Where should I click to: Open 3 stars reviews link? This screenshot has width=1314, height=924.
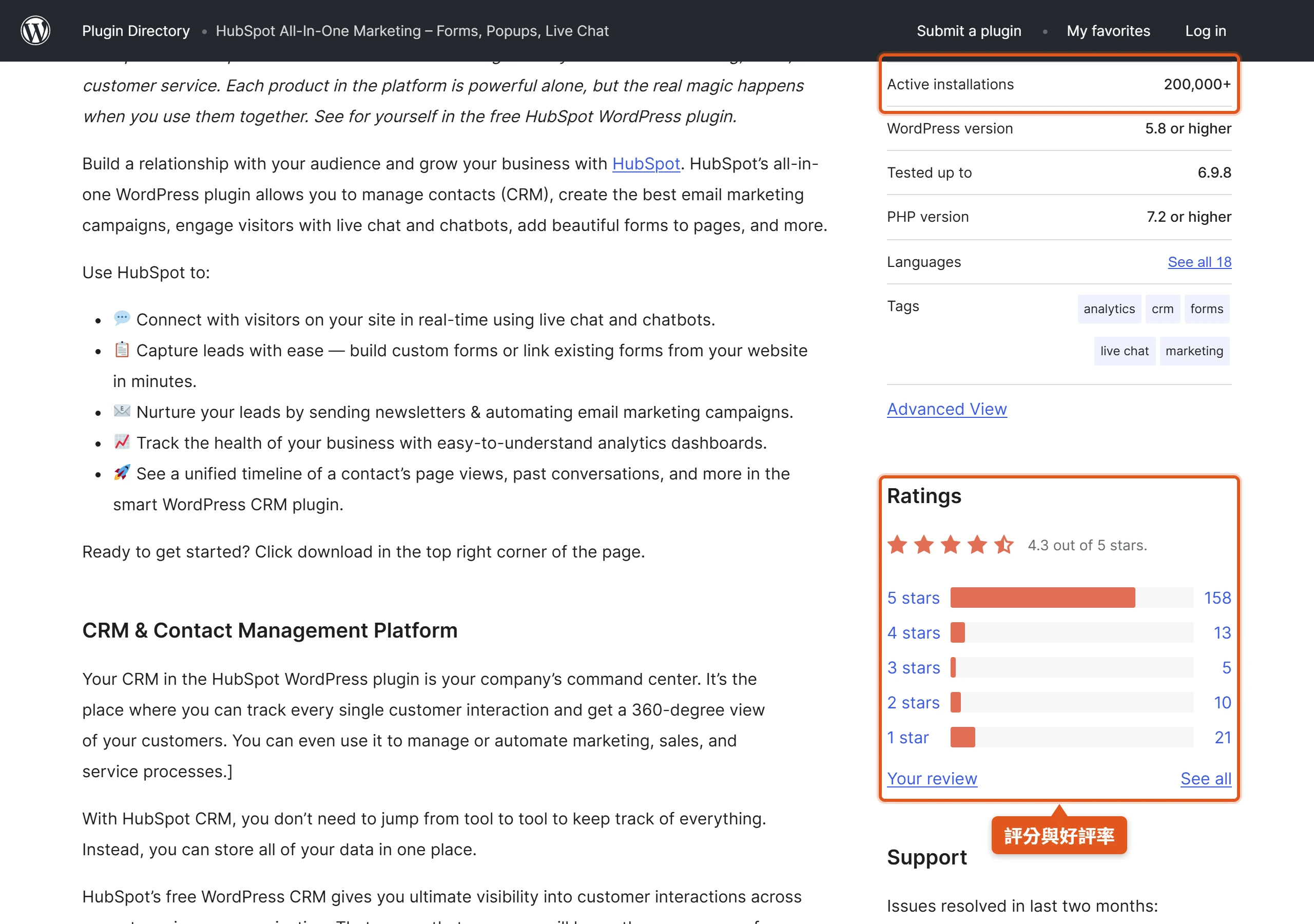click(x=914, y=667)
